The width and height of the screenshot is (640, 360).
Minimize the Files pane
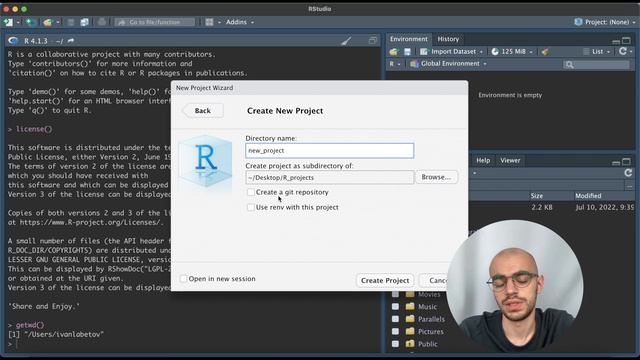tap(616, 162)
